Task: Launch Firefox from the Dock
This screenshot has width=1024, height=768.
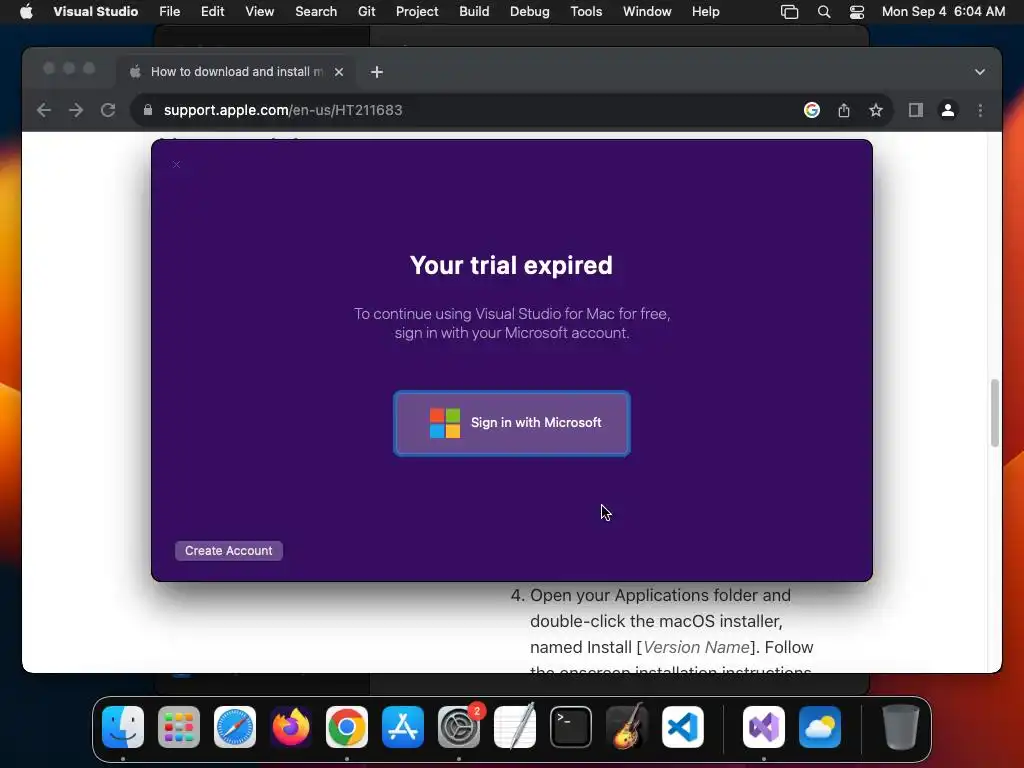Action: [x=291, y=727]
